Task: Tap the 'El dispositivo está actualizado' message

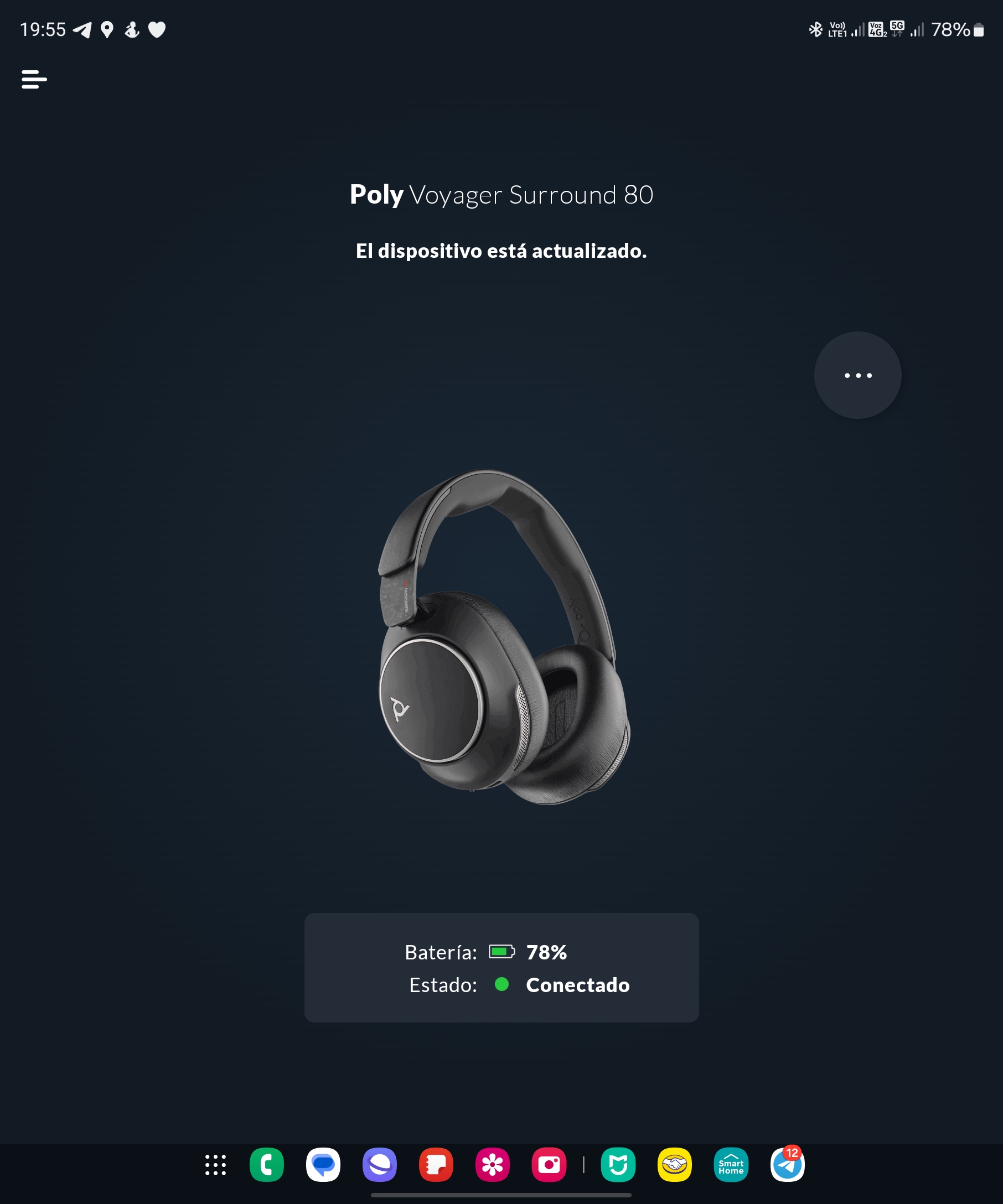Action: point(501,251)
